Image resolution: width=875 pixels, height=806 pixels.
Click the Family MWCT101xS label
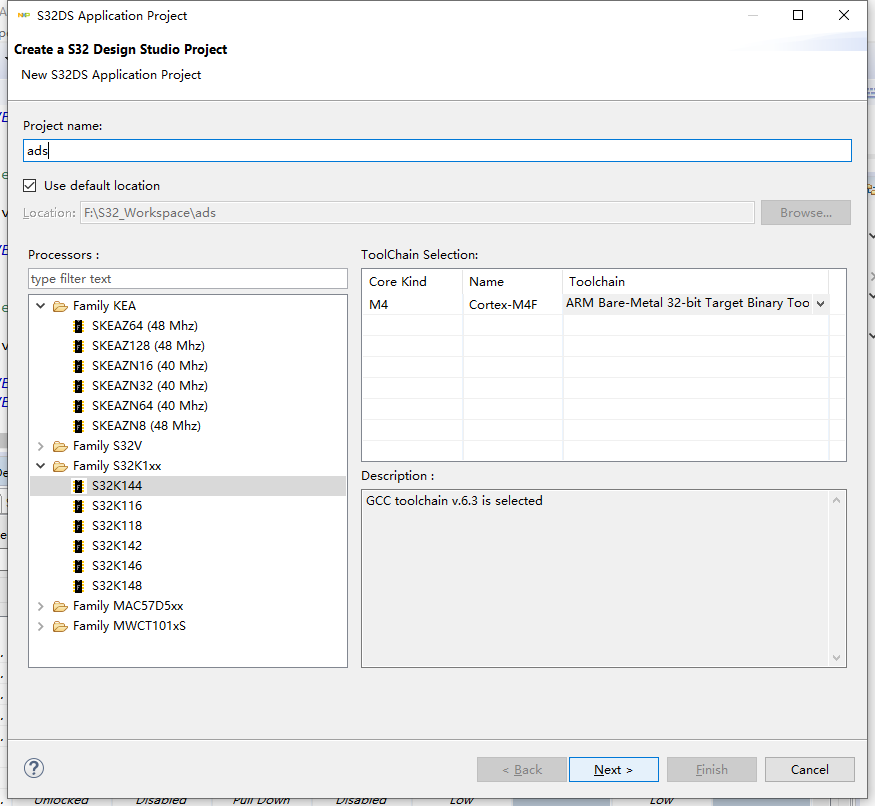point(129,626)
